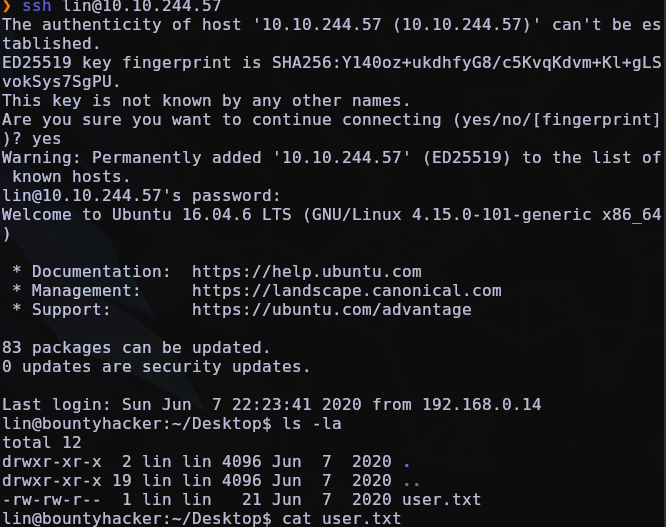The image size is (666, 527).
Task: Click the 'Welcome to Ubuntu 16.04.6 LTS' text
Action: [x=147, y=214]
